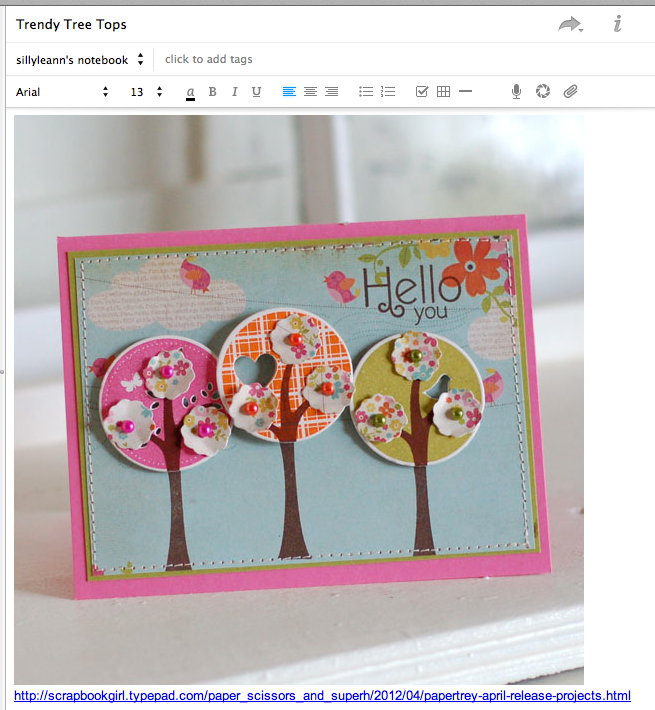
Task: Open the font size 13 dropdown
Action: click(146, 92)
